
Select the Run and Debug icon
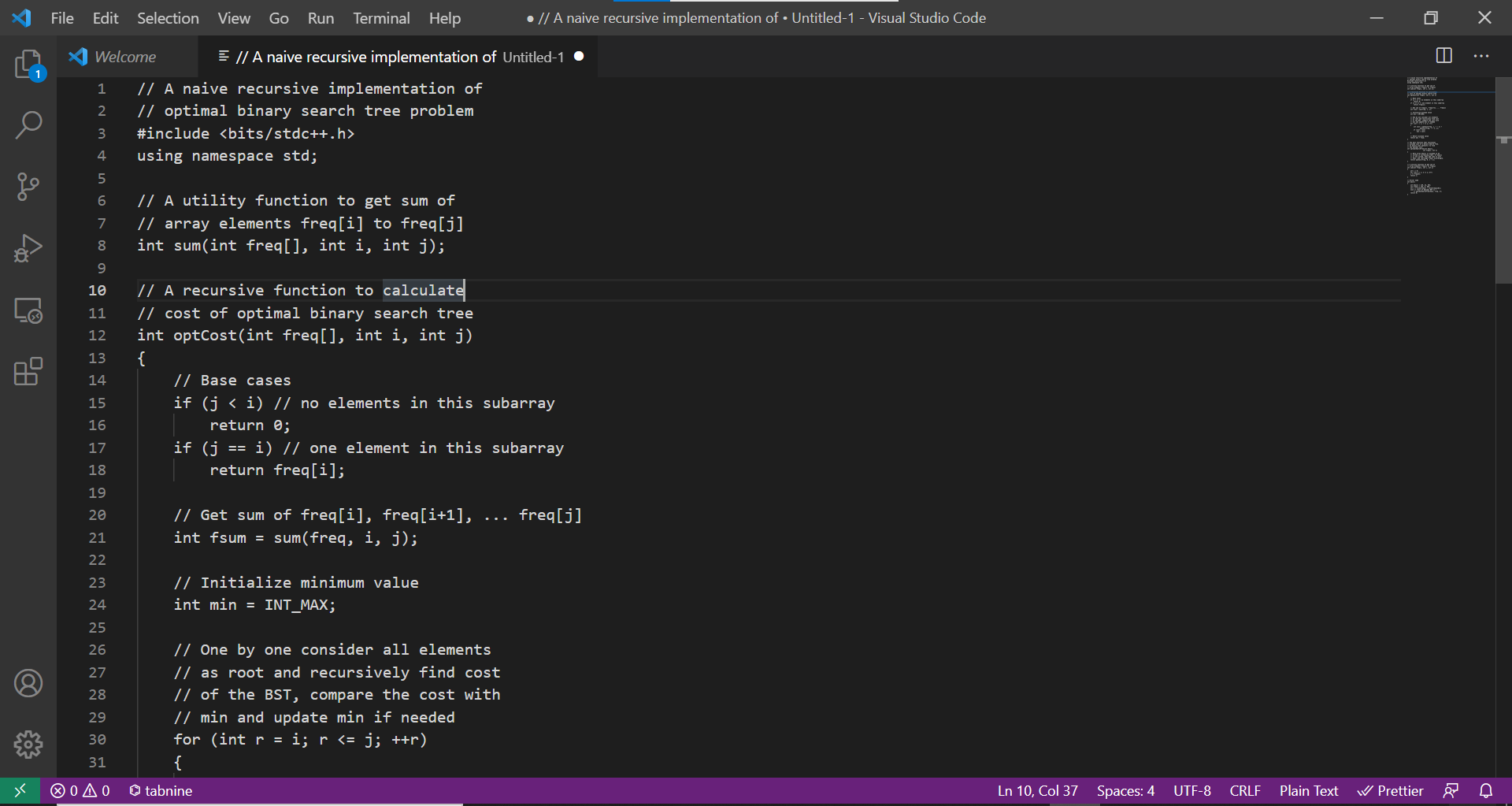pyautogui.click(x=28, y=247)
